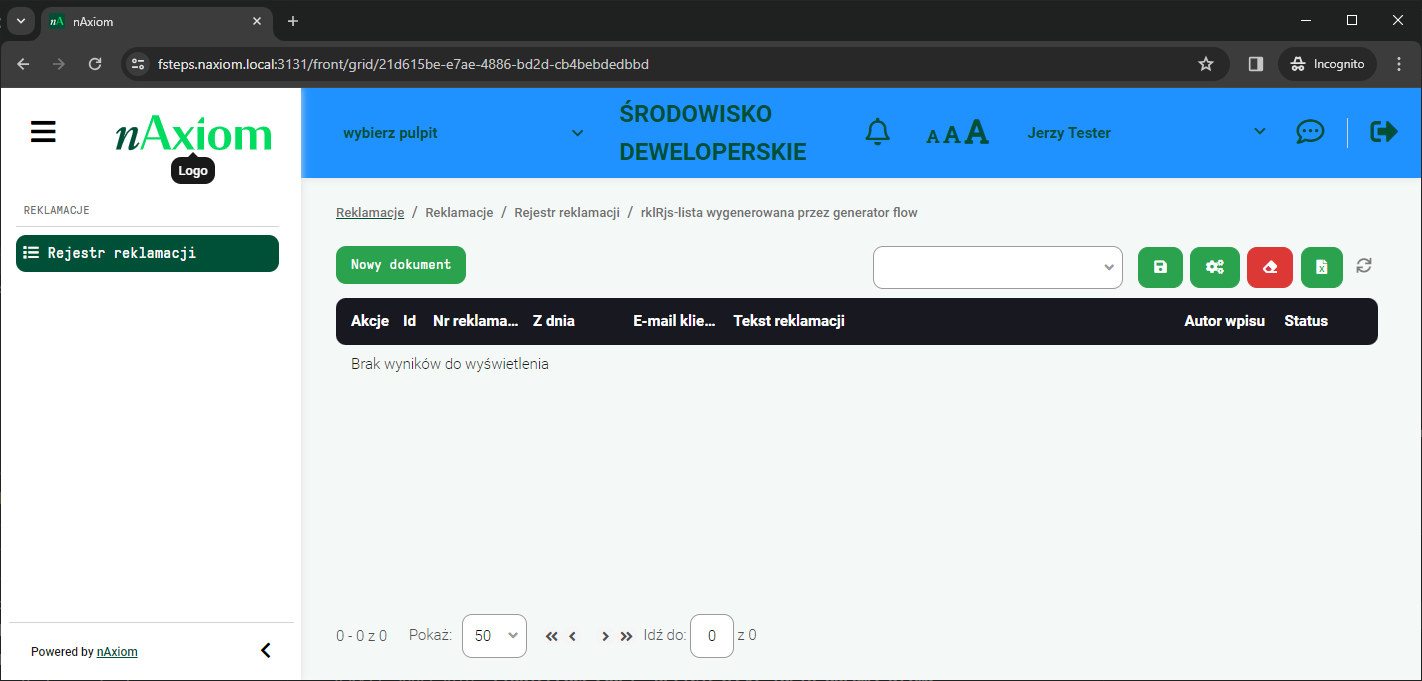The width and height of the screenshot is (1422, 681).
Task: Open batch operations gears icon
Action: (1215, 267)
